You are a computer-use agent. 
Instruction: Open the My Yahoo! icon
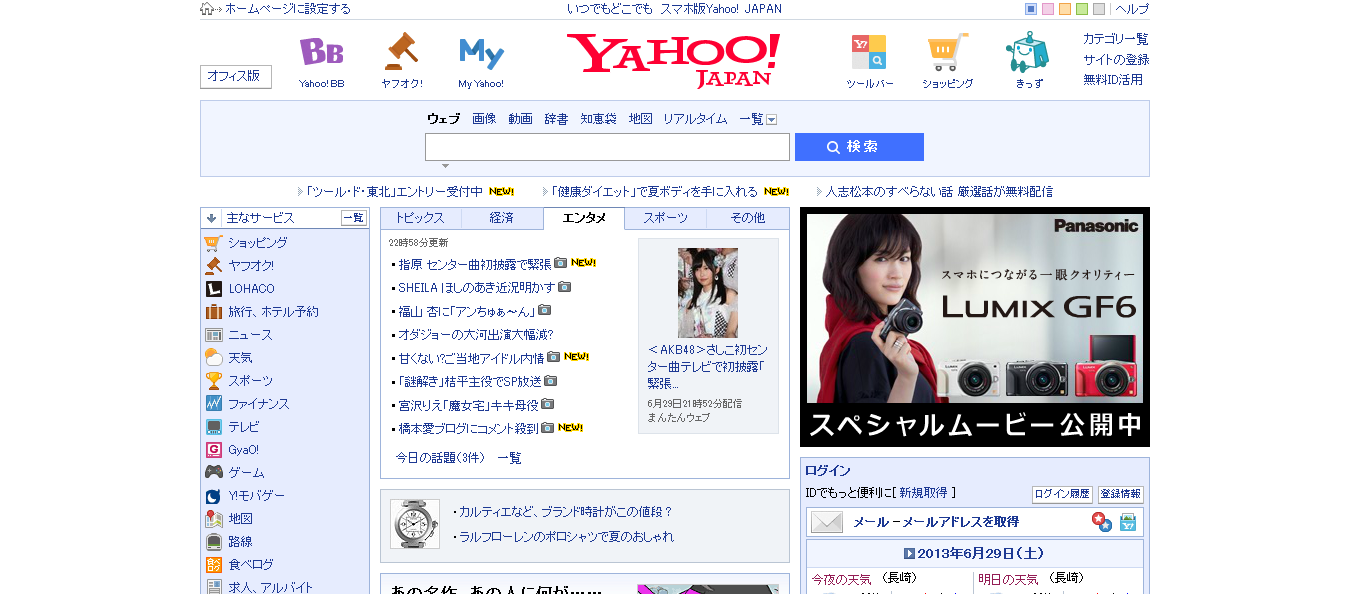481,52
